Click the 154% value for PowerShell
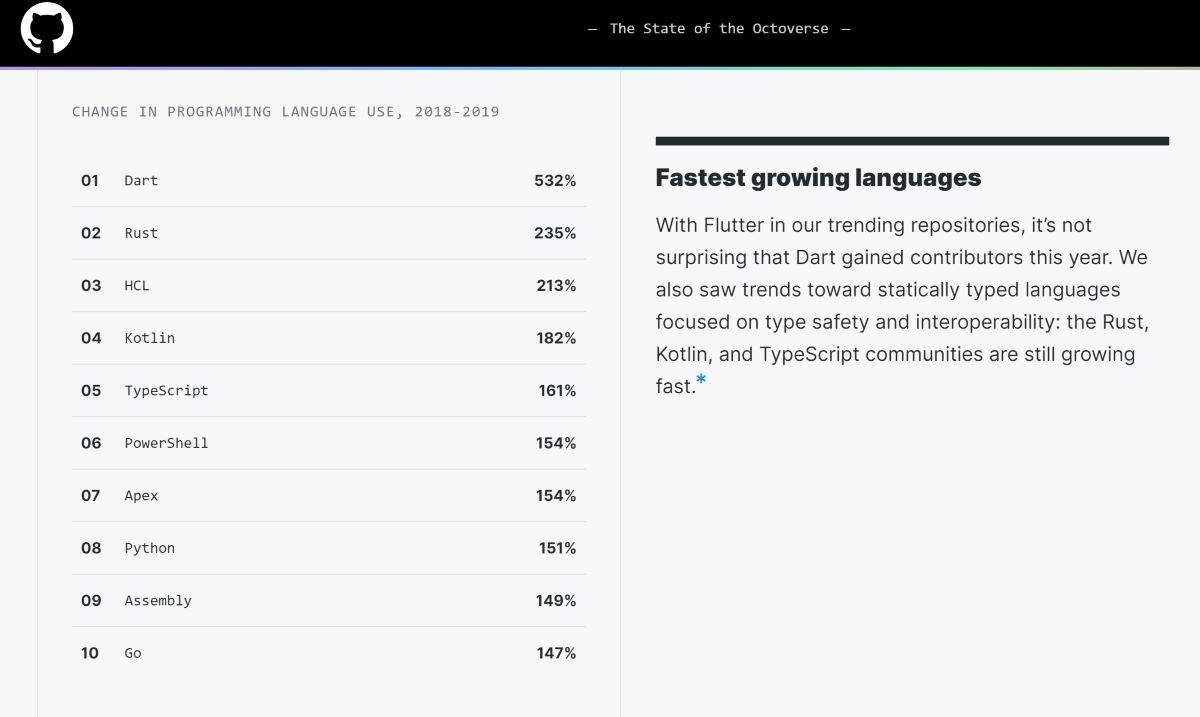Screen dimensions: 1200x717 (x=556, y=443)
